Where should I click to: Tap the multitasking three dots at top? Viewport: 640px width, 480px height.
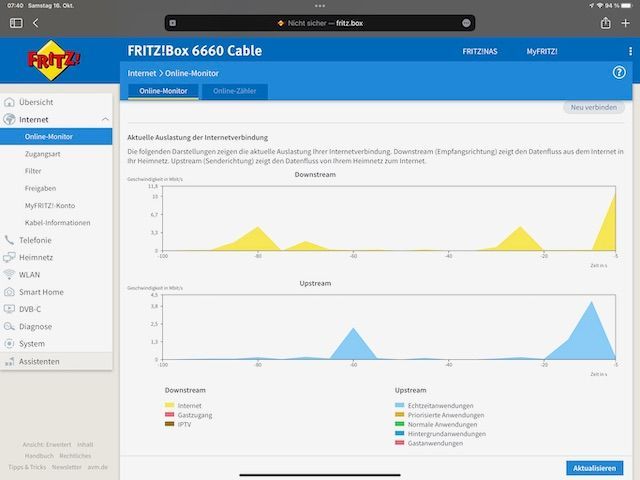coord(320,6)
